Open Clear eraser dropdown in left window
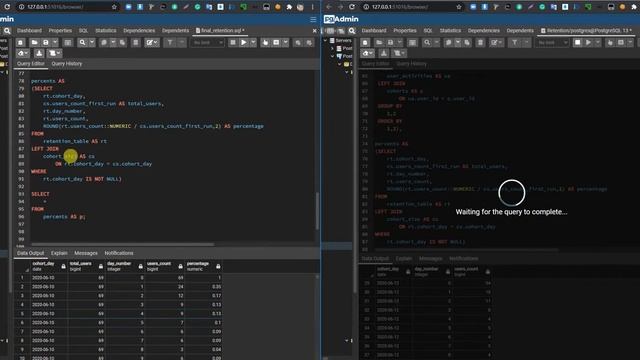The image size is (640, 360). click(23, 53)
